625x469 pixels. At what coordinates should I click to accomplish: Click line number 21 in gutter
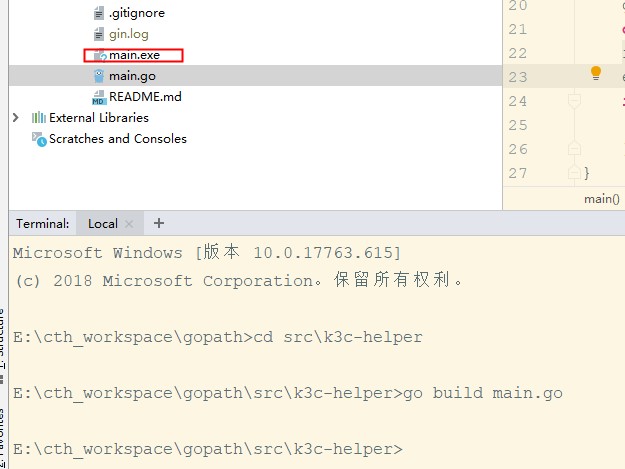[x=518, y=29]
